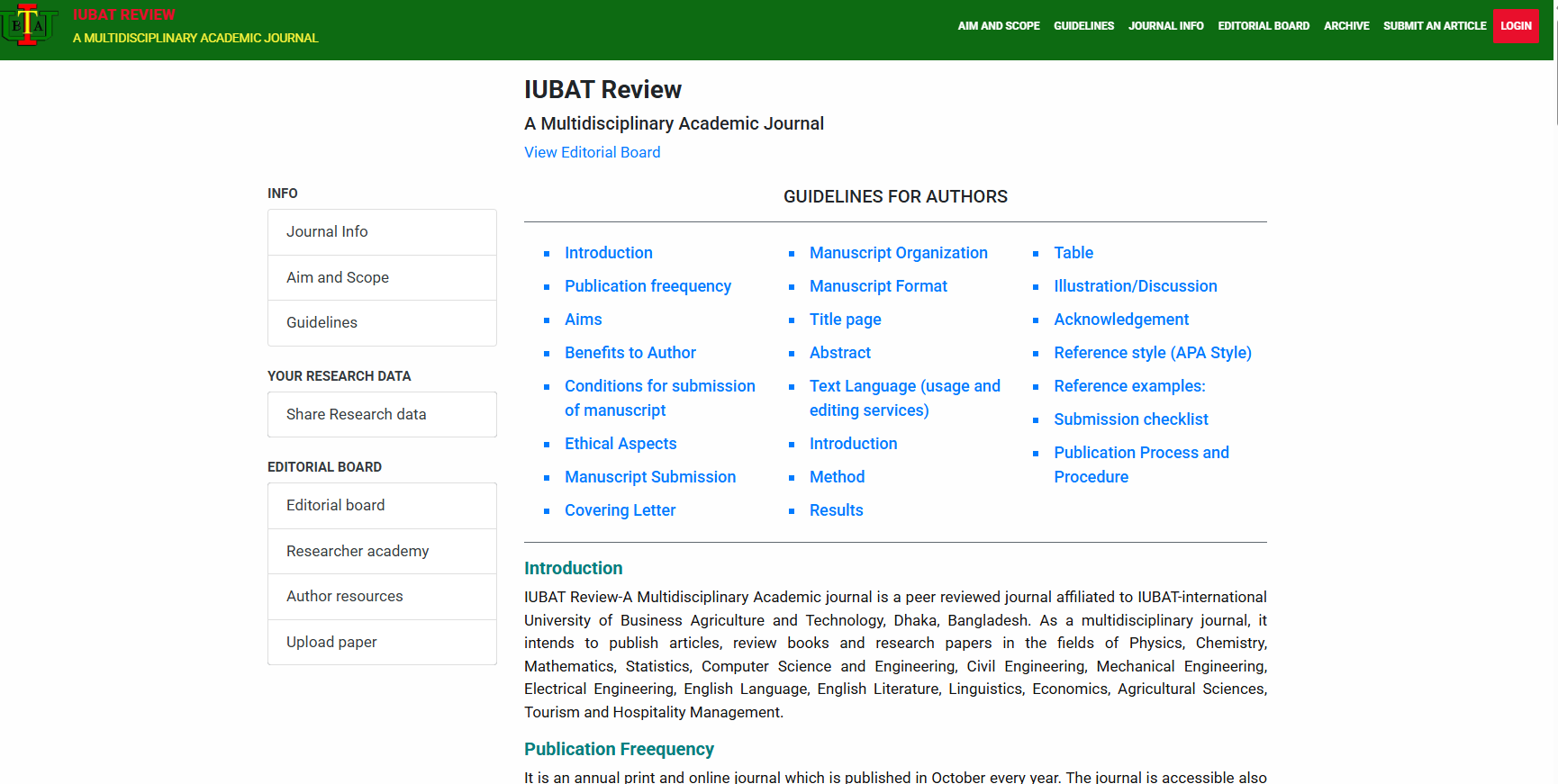Open Share Research data in the sidebar
This screenshot has width=1558, height=784.
(x=382, y=414)
